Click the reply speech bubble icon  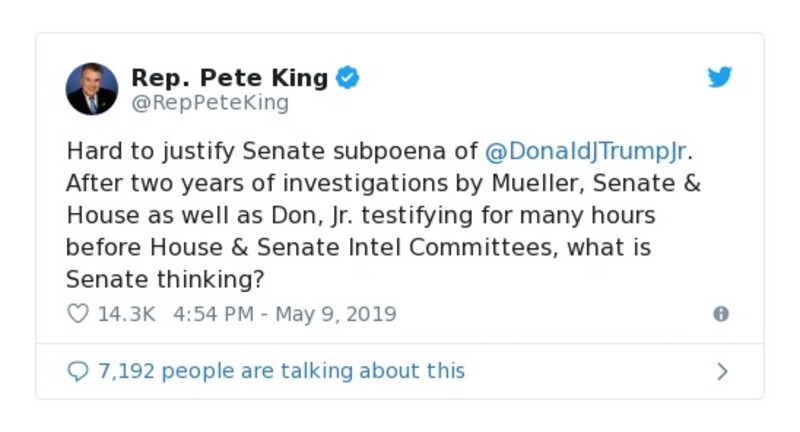[x=78, y=371]
